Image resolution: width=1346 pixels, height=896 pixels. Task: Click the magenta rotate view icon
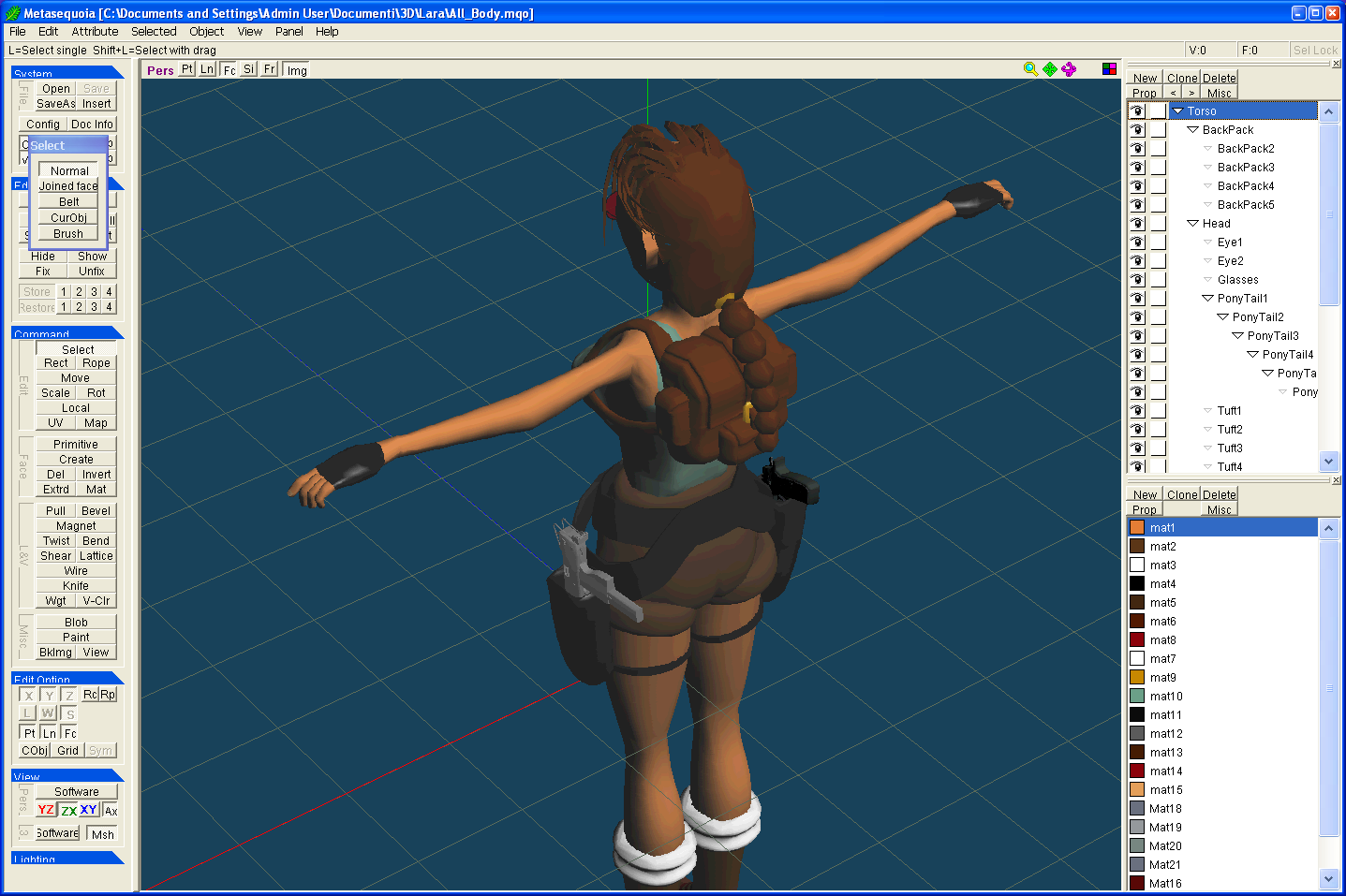[x=1069, y=69]
